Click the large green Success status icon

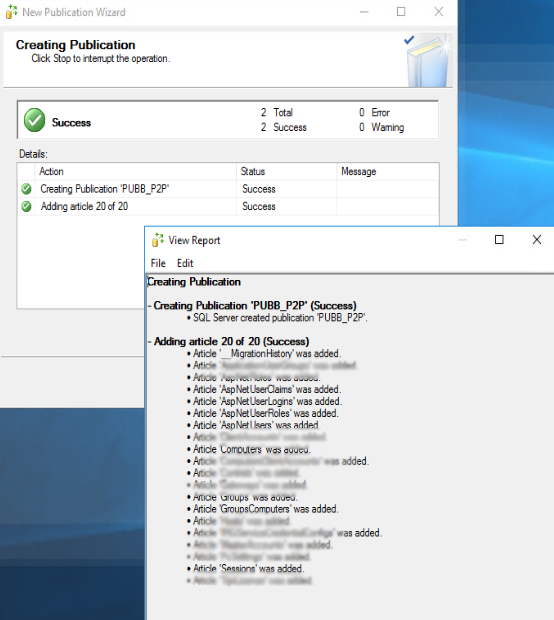tap(34, 120)
